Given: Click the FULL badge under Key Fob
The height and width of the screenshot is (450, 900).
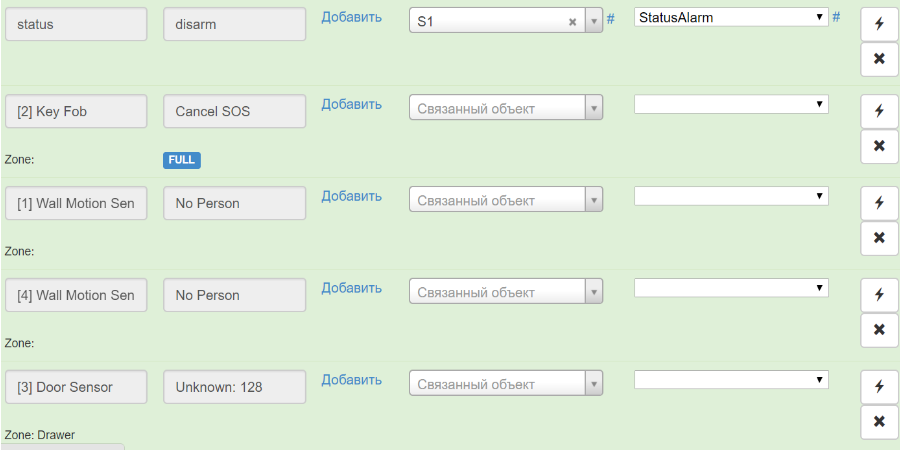Looking at the screenshot, I should click(182, 160).
